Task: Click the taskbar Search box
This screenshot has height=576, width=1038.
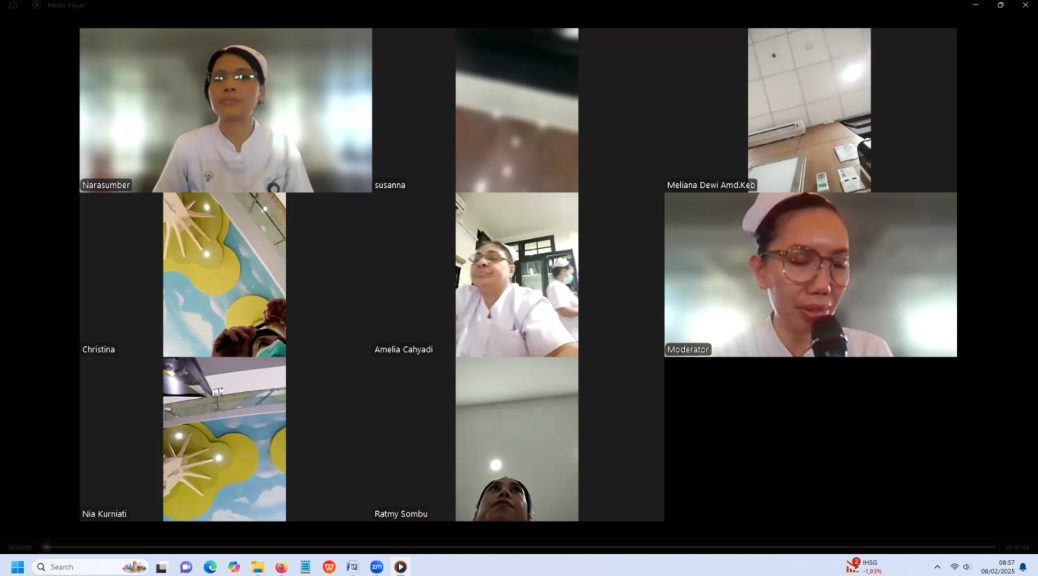Action: tap(90, 567)
